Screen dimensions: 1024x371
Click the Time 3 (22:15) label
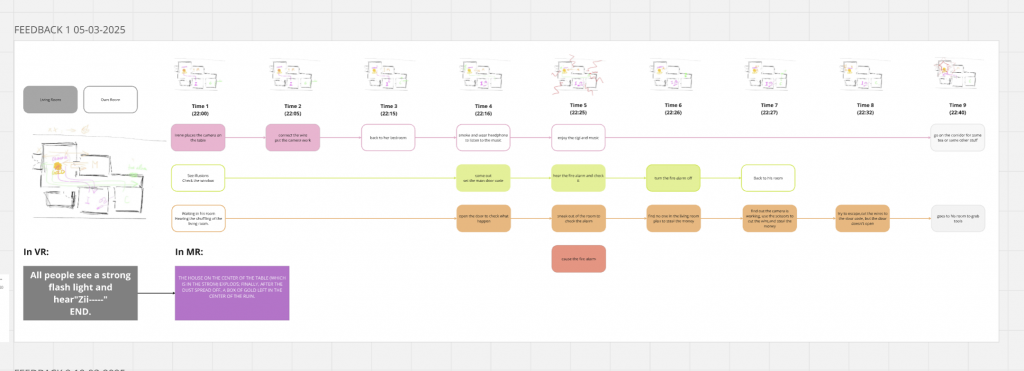tap(388, 109)
